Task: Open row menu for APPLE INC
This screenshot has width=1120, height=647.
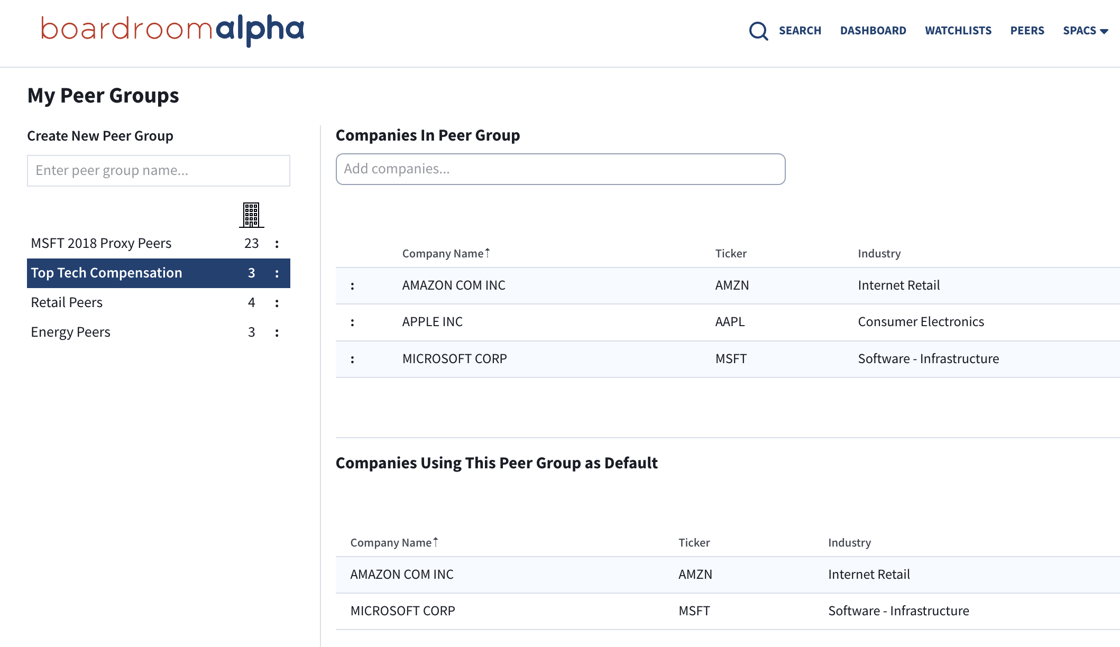Action: (352, 322)
